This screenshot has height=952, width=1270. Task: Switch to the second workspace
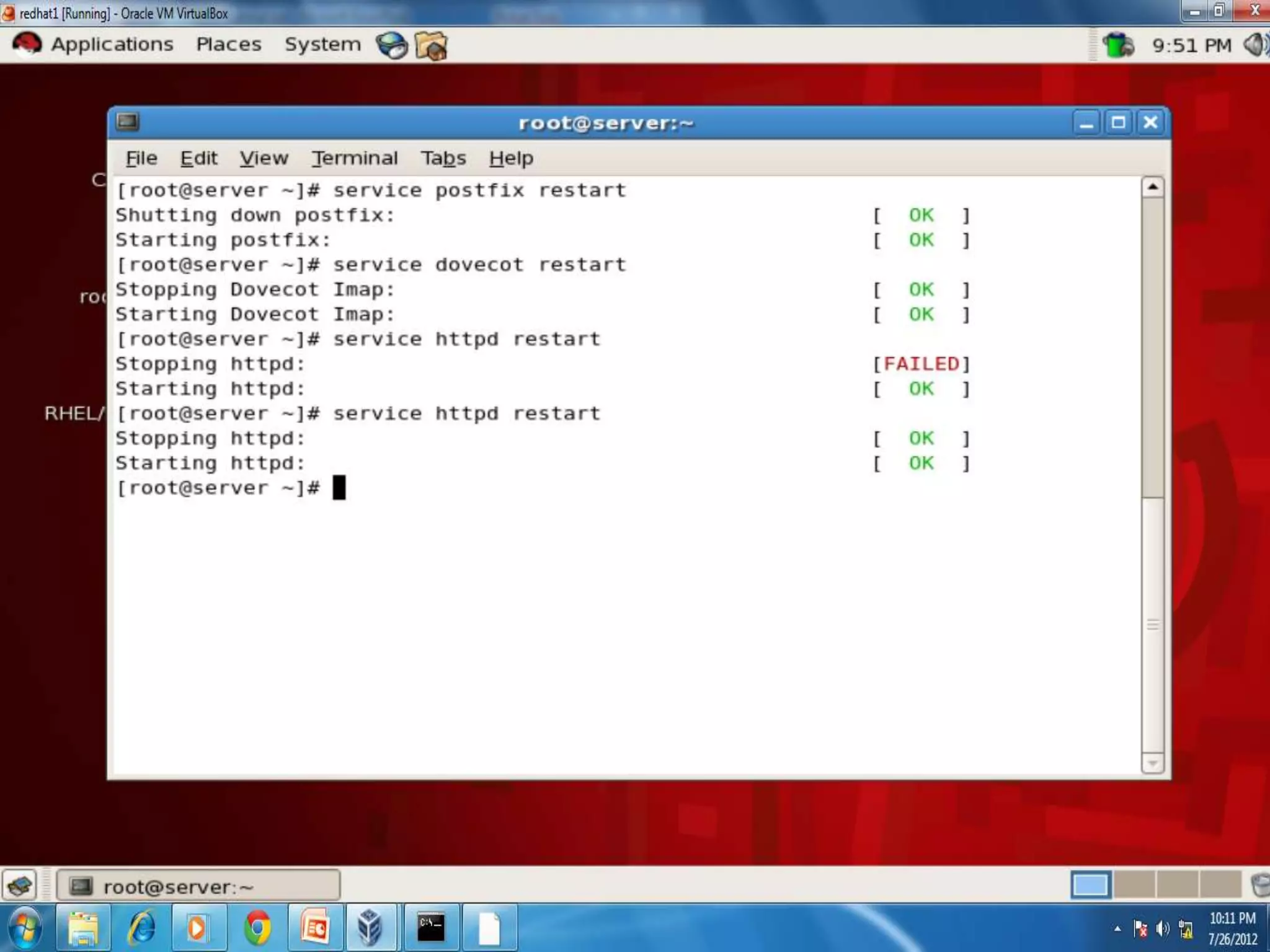pos(1134,885)
